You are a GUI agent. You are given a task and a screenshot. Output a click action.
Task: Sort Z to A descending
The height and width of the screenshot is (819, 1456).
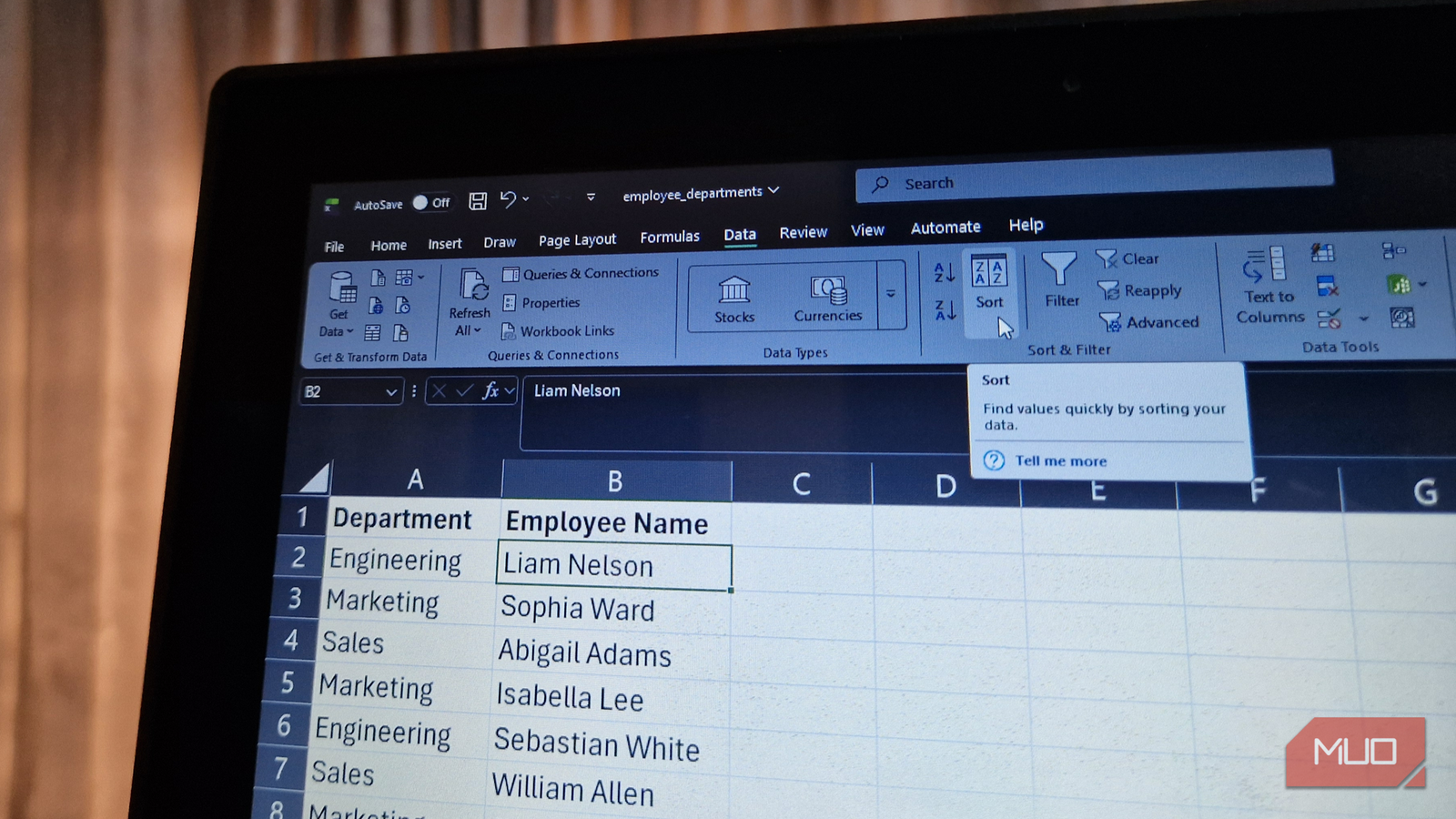coord(945,310)
